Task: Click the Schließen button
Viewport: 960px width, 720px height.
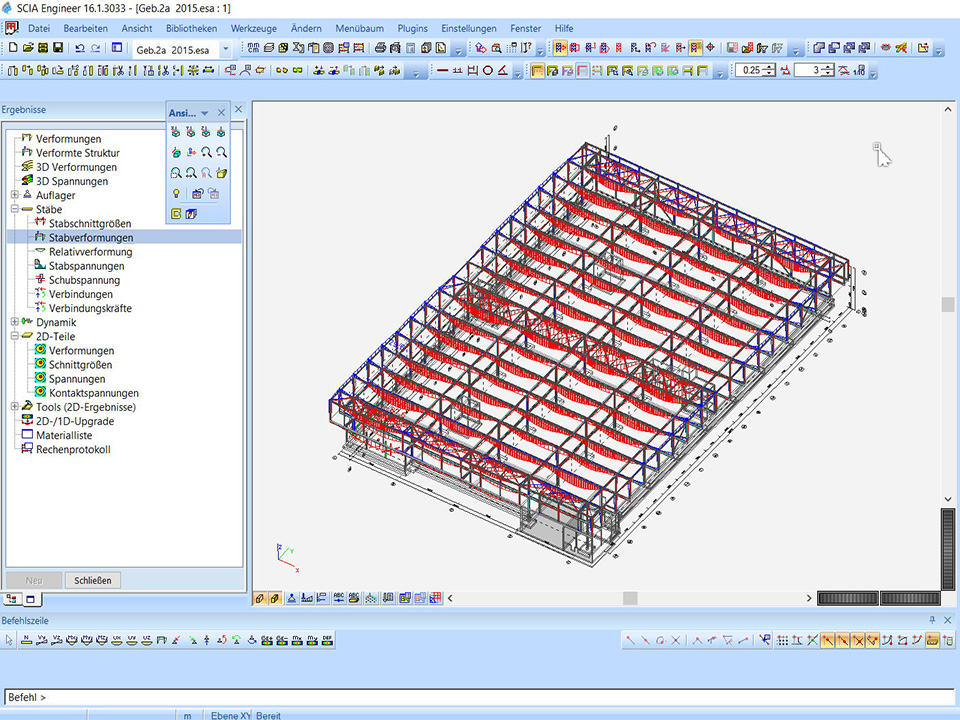Action: click(93, 580)
